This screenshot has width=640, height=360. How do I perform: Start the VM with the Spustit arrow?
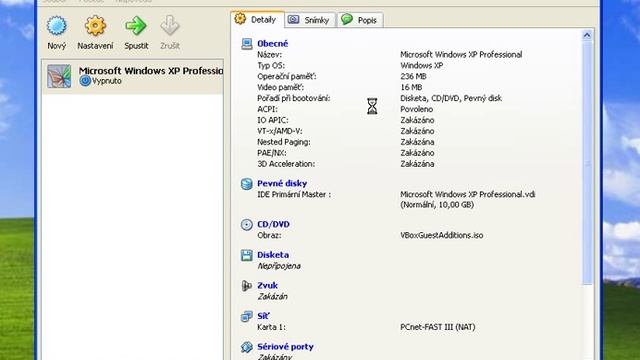[136, 26]
